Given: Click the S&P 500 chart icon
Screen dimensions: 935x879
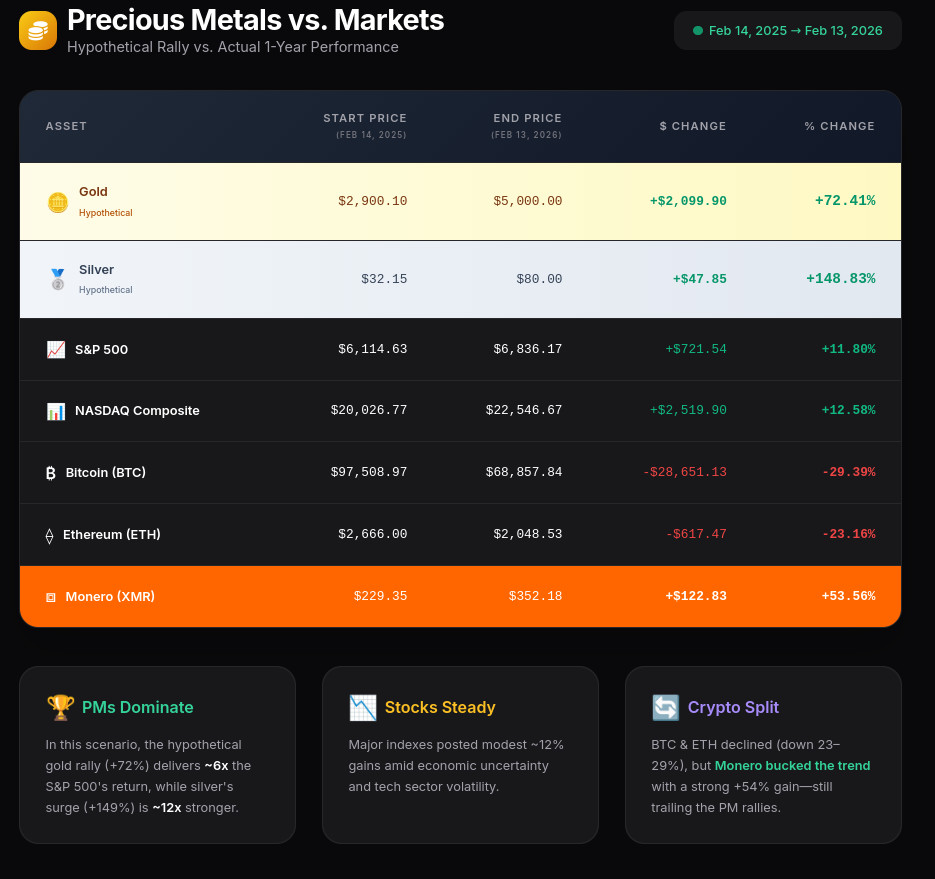Looking at the screenshot, I should 56,350.
